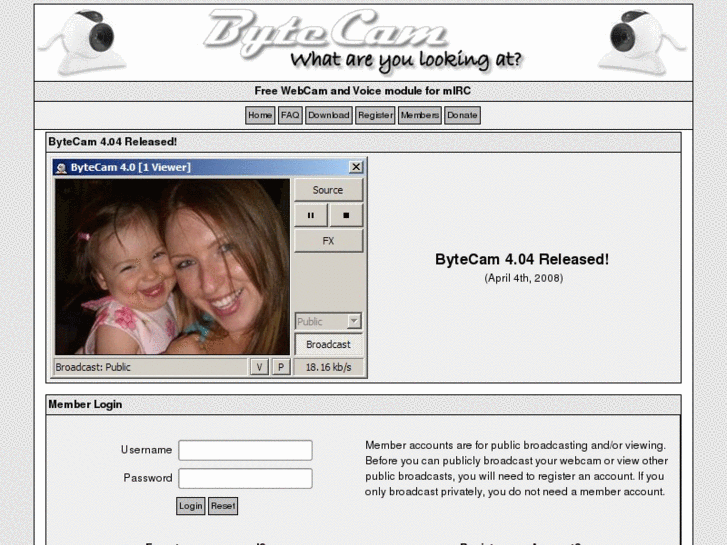Pause the ByteCam broadcast stream
Image resolution: width=727 pixels, height=545 pixels.
[311, 215]
